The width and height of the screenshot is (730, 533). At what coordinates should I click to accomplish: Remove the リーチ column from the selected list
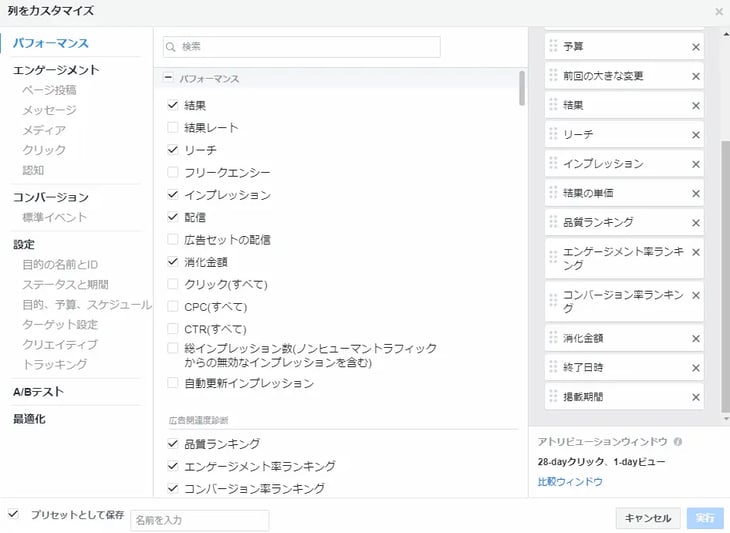click(696, 135)
